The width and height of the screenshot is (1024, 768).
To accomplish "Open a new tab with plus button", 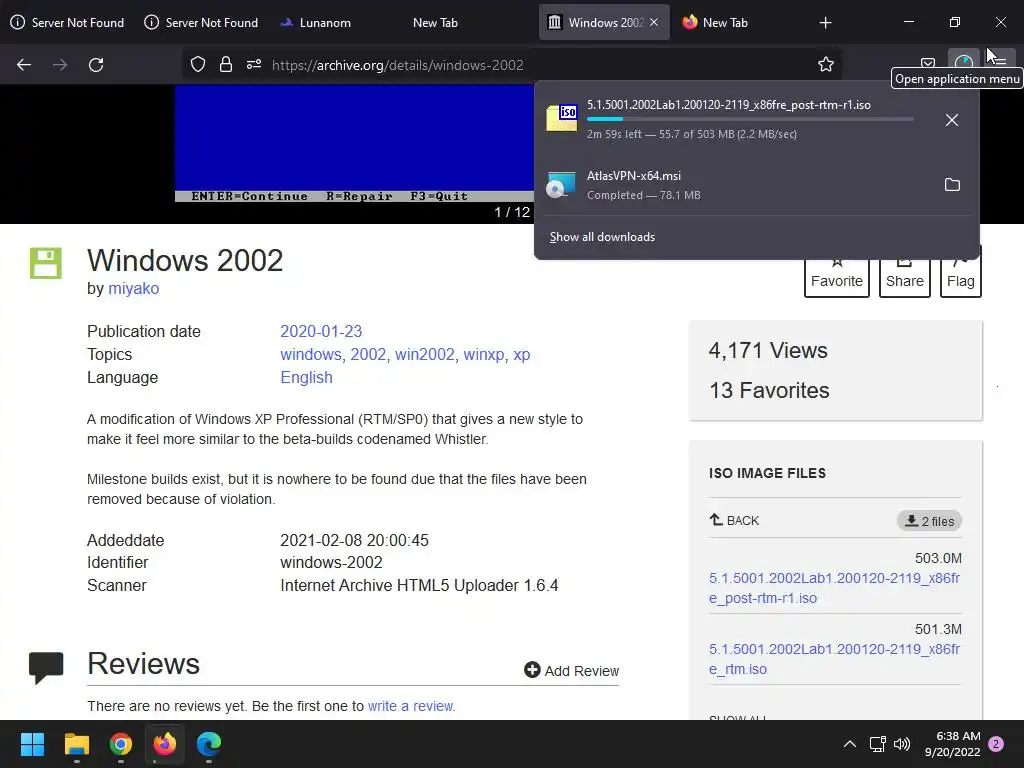I will pyautogui.click(x=825, y=23).
